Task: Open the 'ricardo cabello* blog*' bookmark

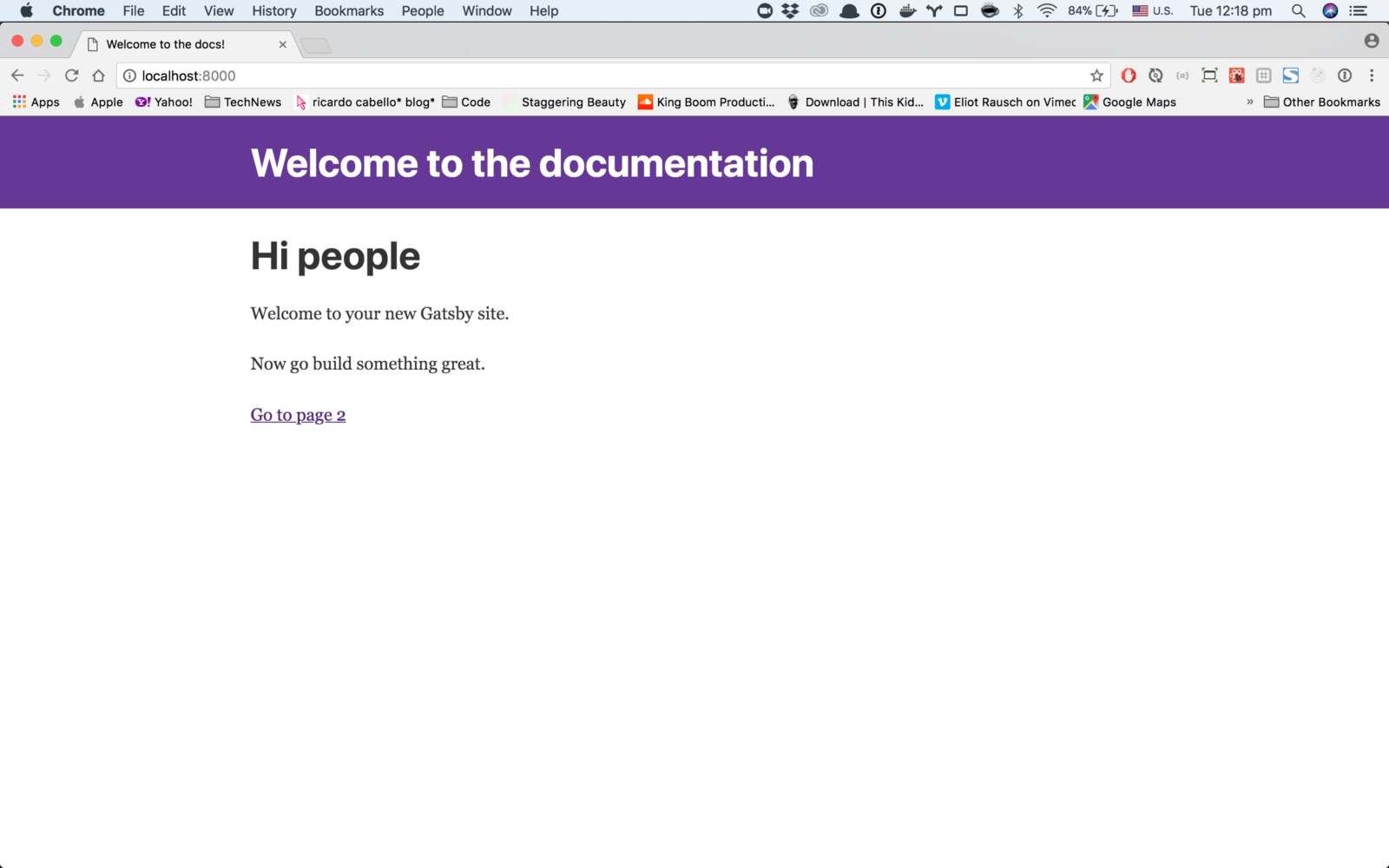Action: [x=365, y=102]
